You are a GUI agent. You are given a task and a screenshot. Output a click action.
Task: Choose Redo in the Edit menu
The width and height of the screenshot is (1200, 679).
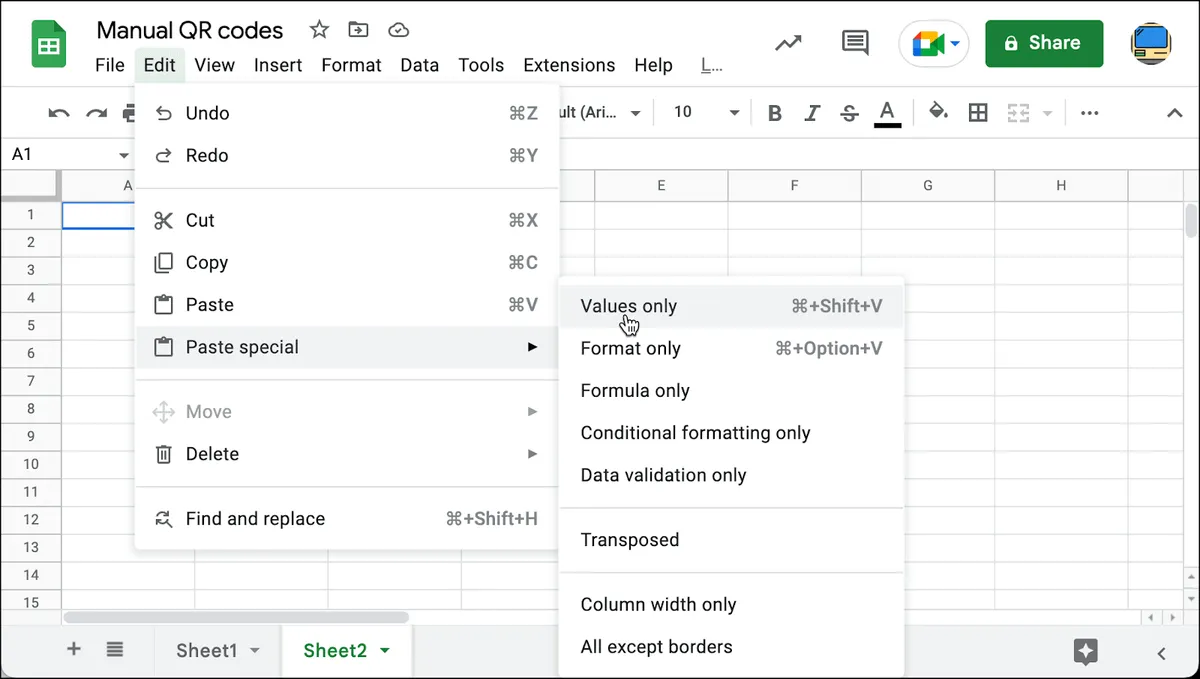point(346,155)
